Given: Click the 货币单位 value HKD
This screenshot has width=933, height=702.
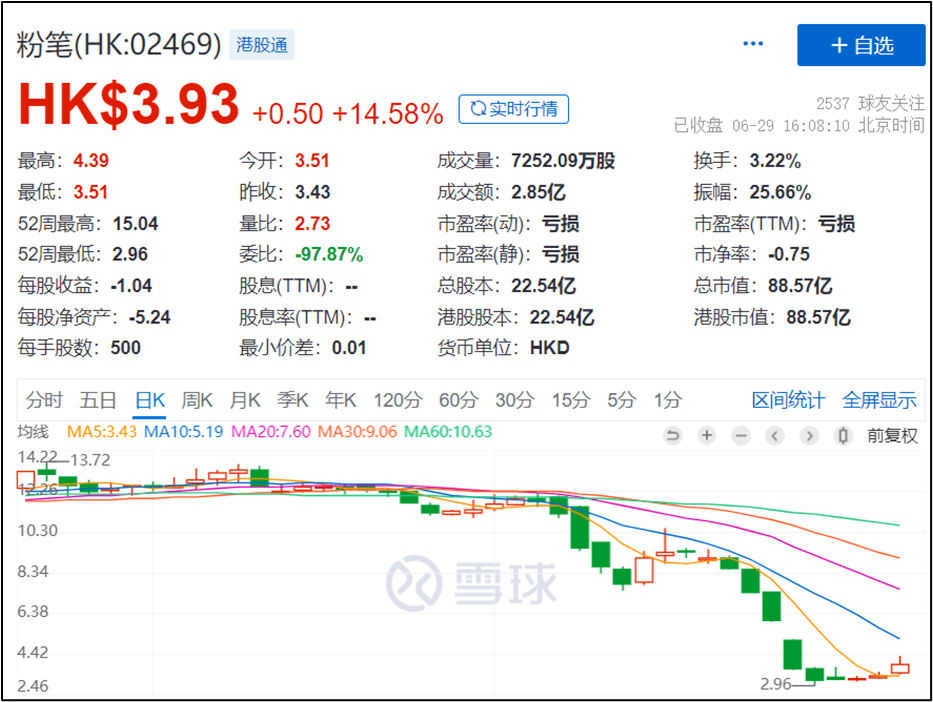Looking at the screenshot, I should coord(550,348).
